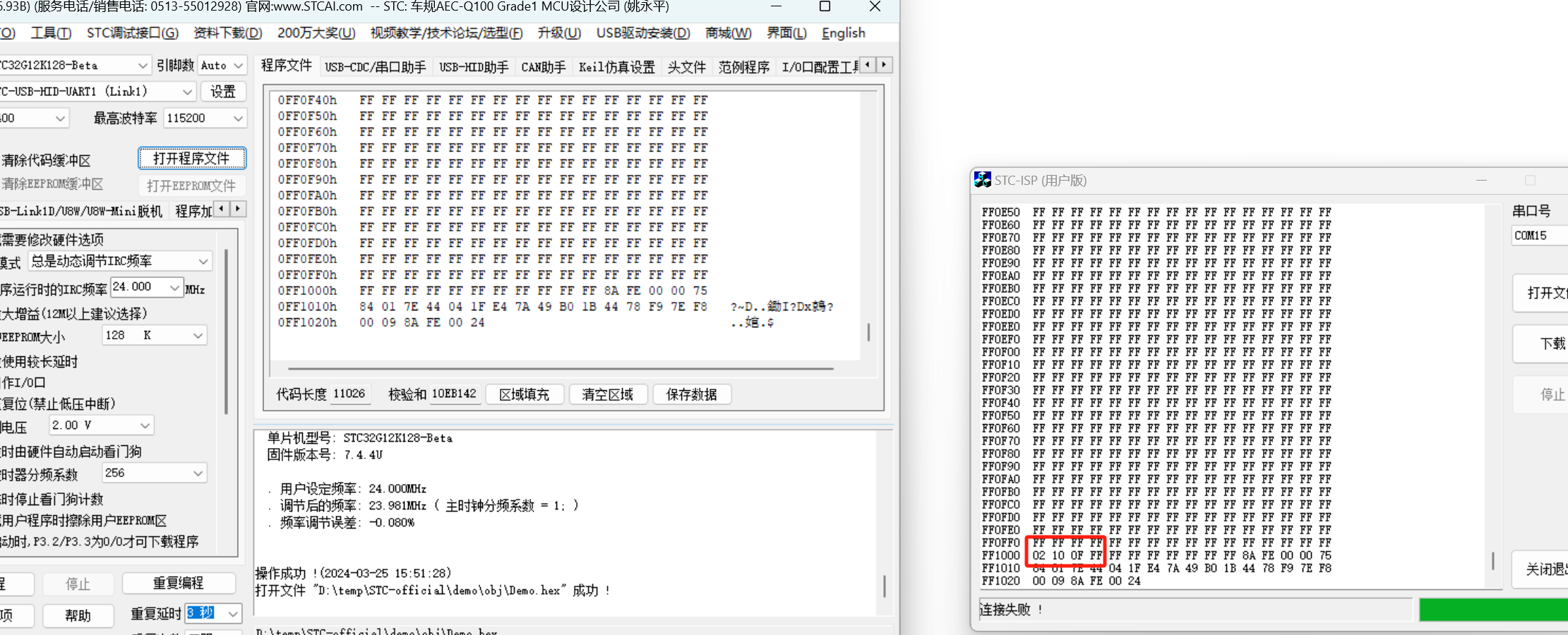This screenshot has width=1568, height=635.
Task: Switch to the 头文件 tab
Action: (686, 67)
